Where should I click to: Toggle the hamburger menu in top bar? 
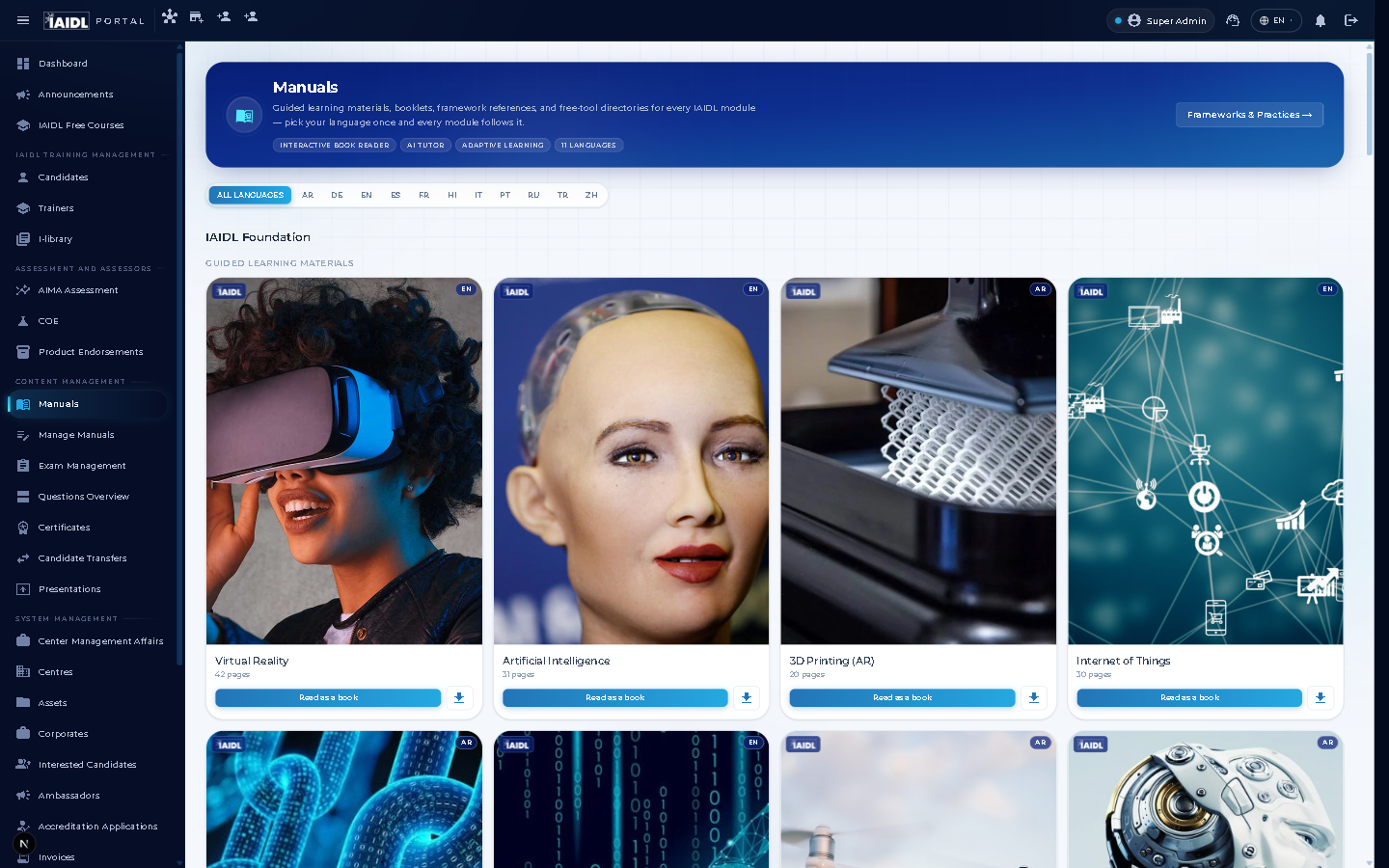click(23, 20)
